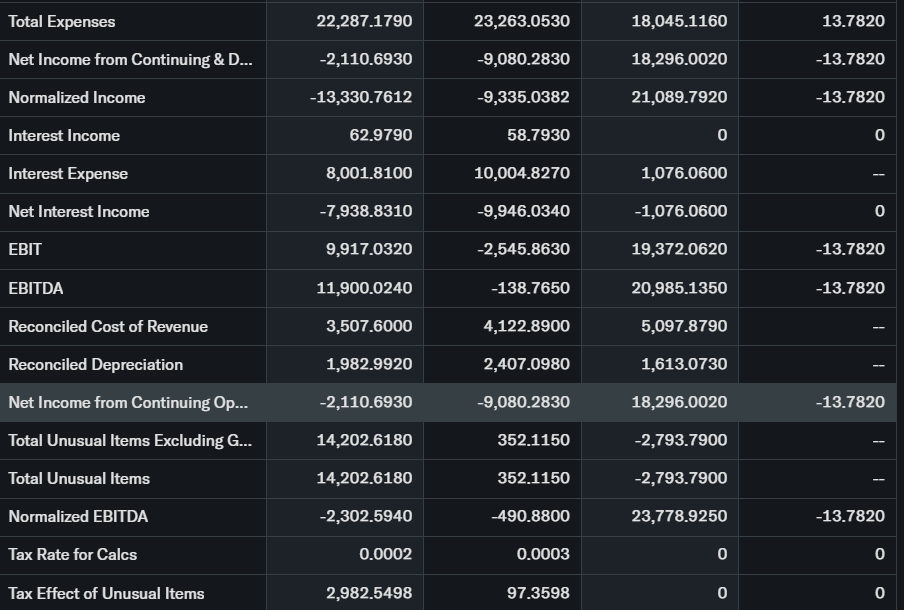Click the Total Expenses row label
The height and width of the screenshot is (610, 904).
(x=62, y=21)
